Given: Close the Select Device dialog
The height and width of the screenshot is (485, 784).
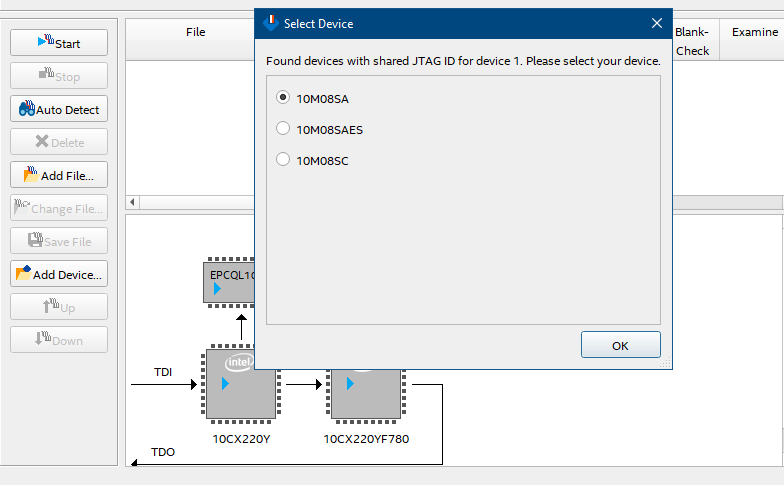Looking at the screenshot, I should pyautogui.click(x=656, y=23).
